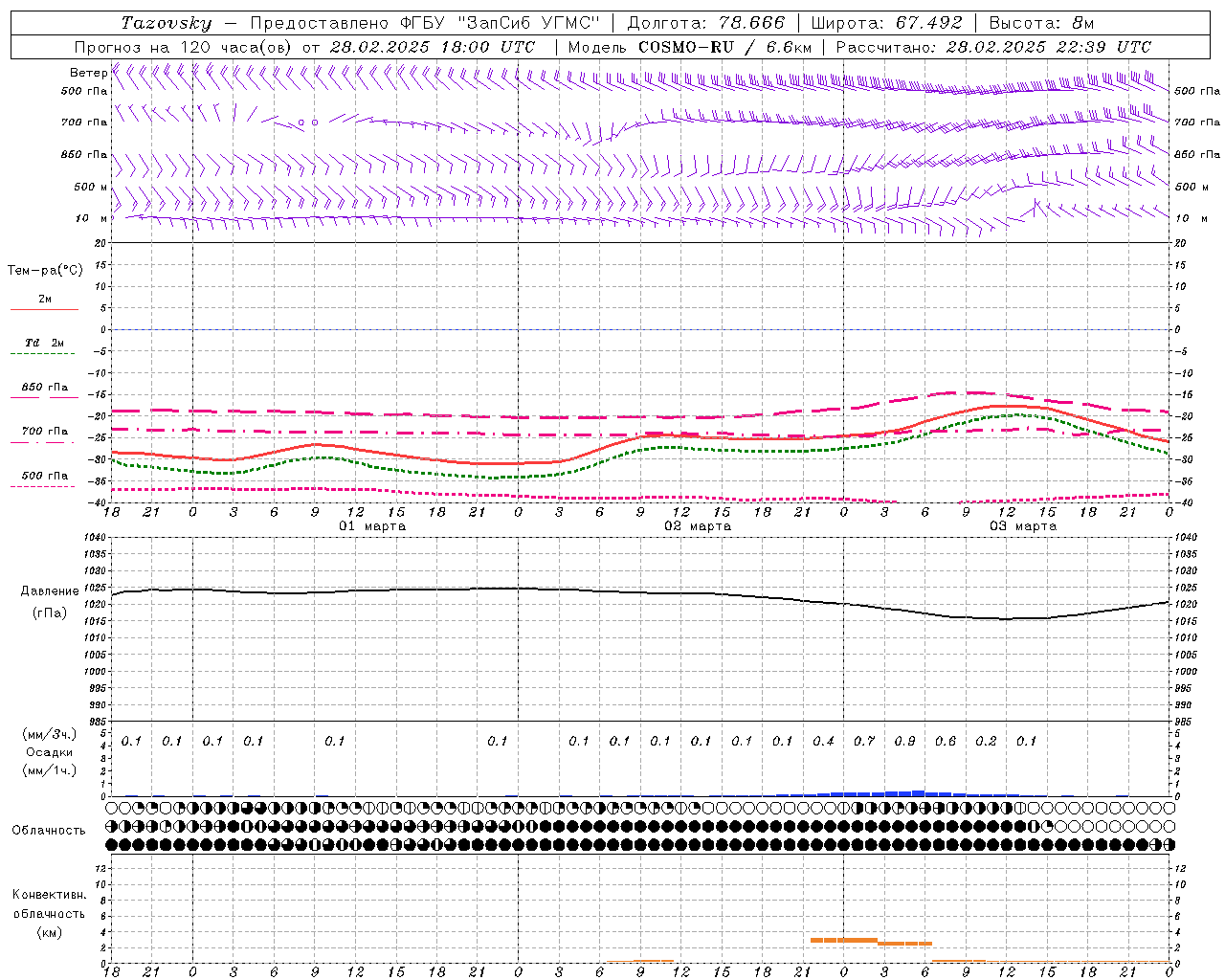Click the 500 гПа legend entry in temperature panel
Image resolution: width=1225 pixels, height=980 pixels.
(x=44, y=476)
